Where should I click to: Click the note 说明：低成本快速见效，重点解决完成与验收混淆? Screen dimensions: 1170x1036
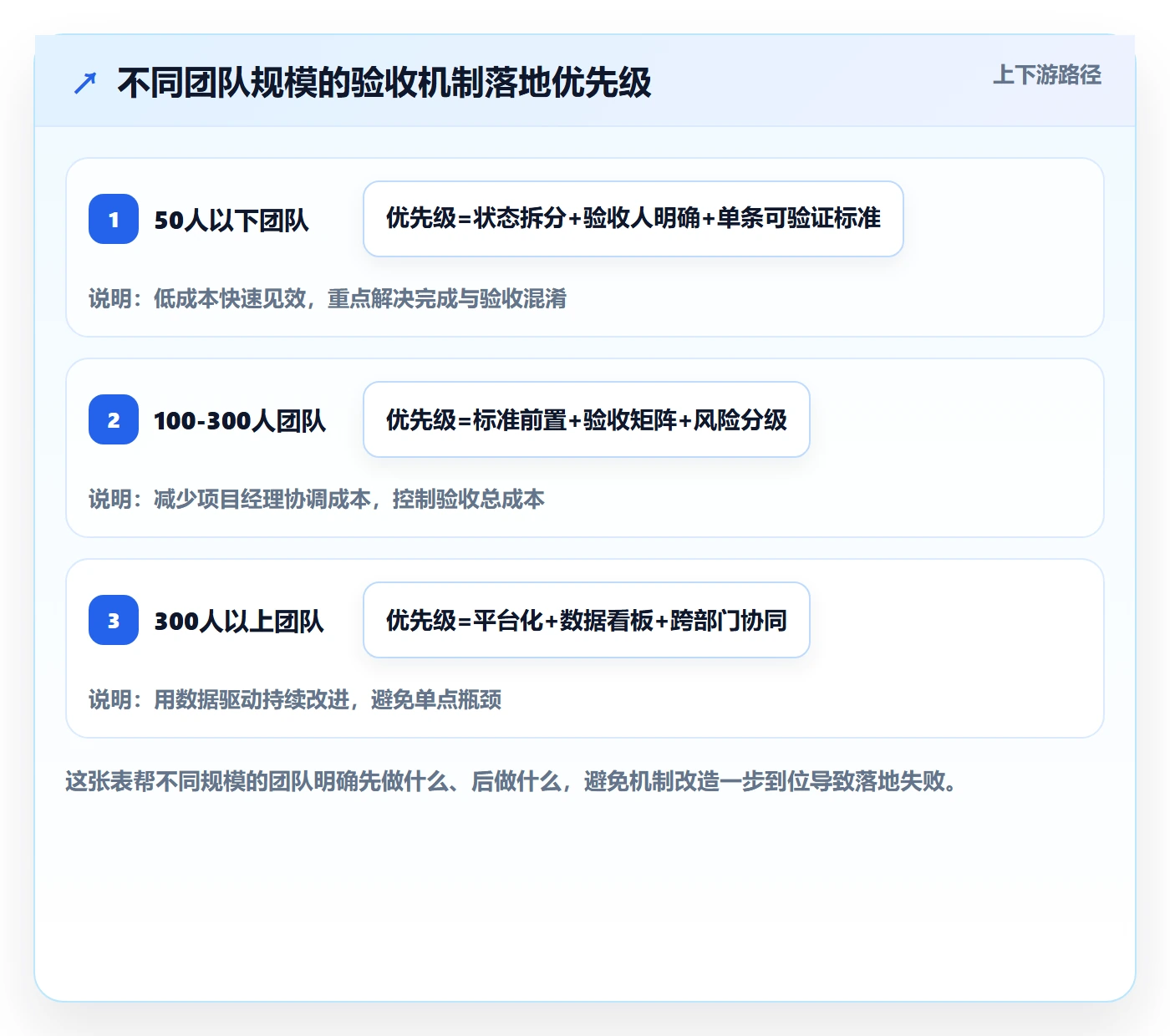pos(328,298)
